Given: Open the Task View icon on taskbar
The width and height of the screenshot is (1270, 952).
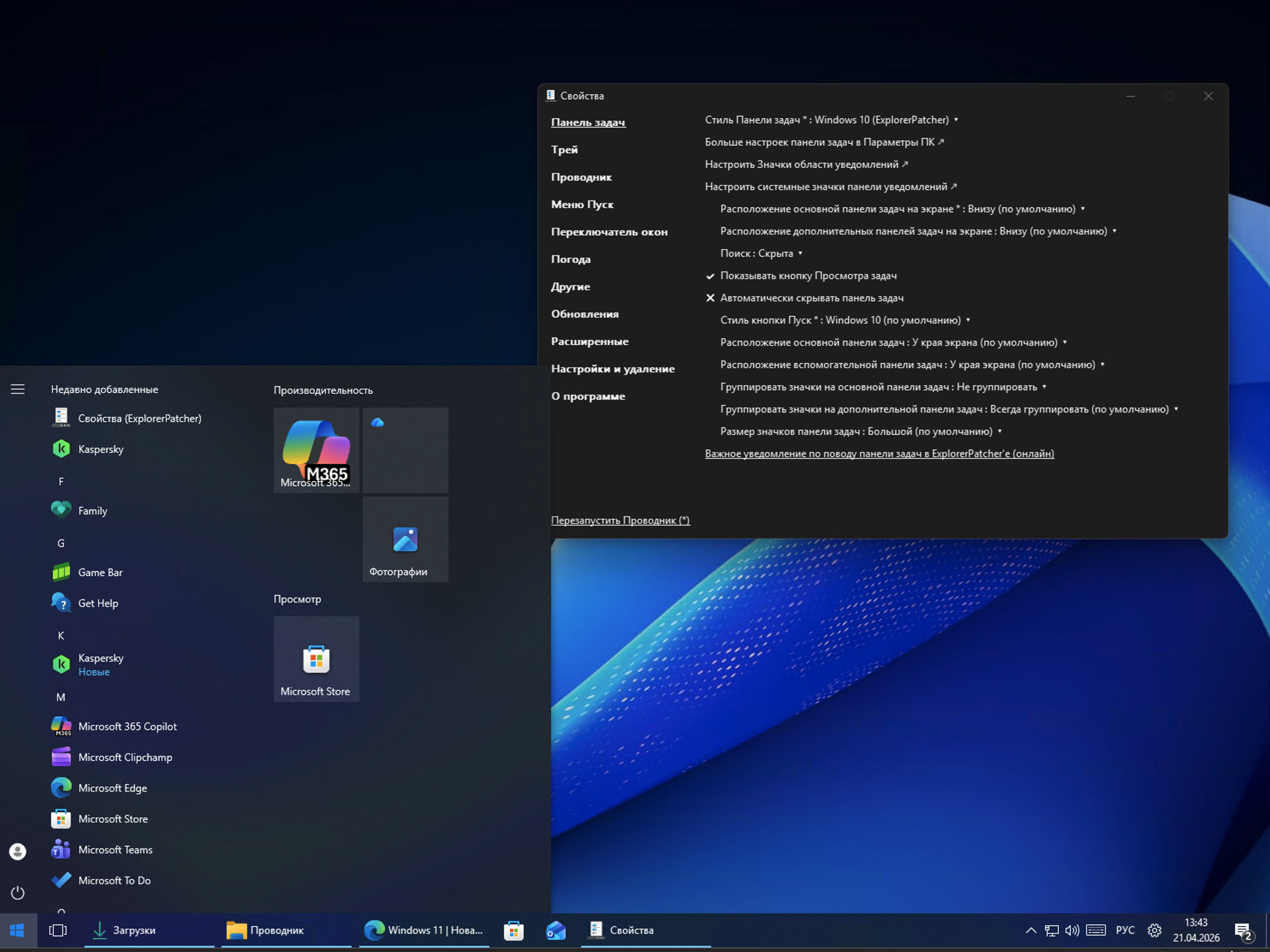Looking at the screenshot, I should pyautogui.click(x=58, y=930).
